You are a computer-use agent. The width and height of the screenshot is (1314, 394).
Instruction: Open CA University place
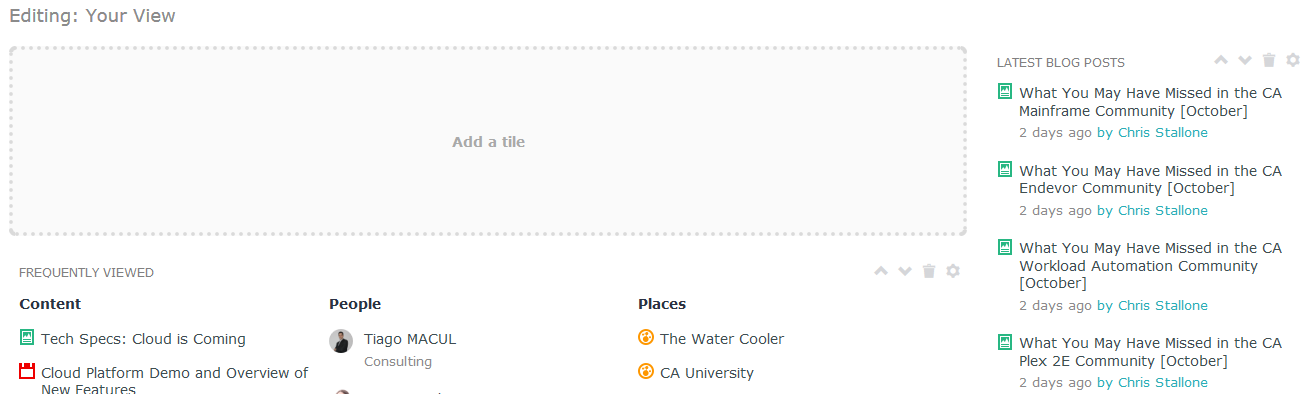tap(707, 373)
